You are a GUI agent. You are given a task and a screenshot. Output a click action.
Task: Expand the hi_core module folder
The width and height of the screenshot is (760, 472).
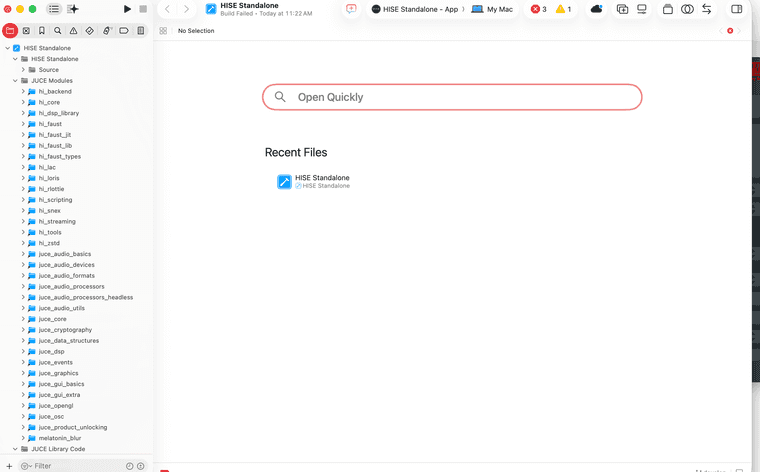(23, 102)
